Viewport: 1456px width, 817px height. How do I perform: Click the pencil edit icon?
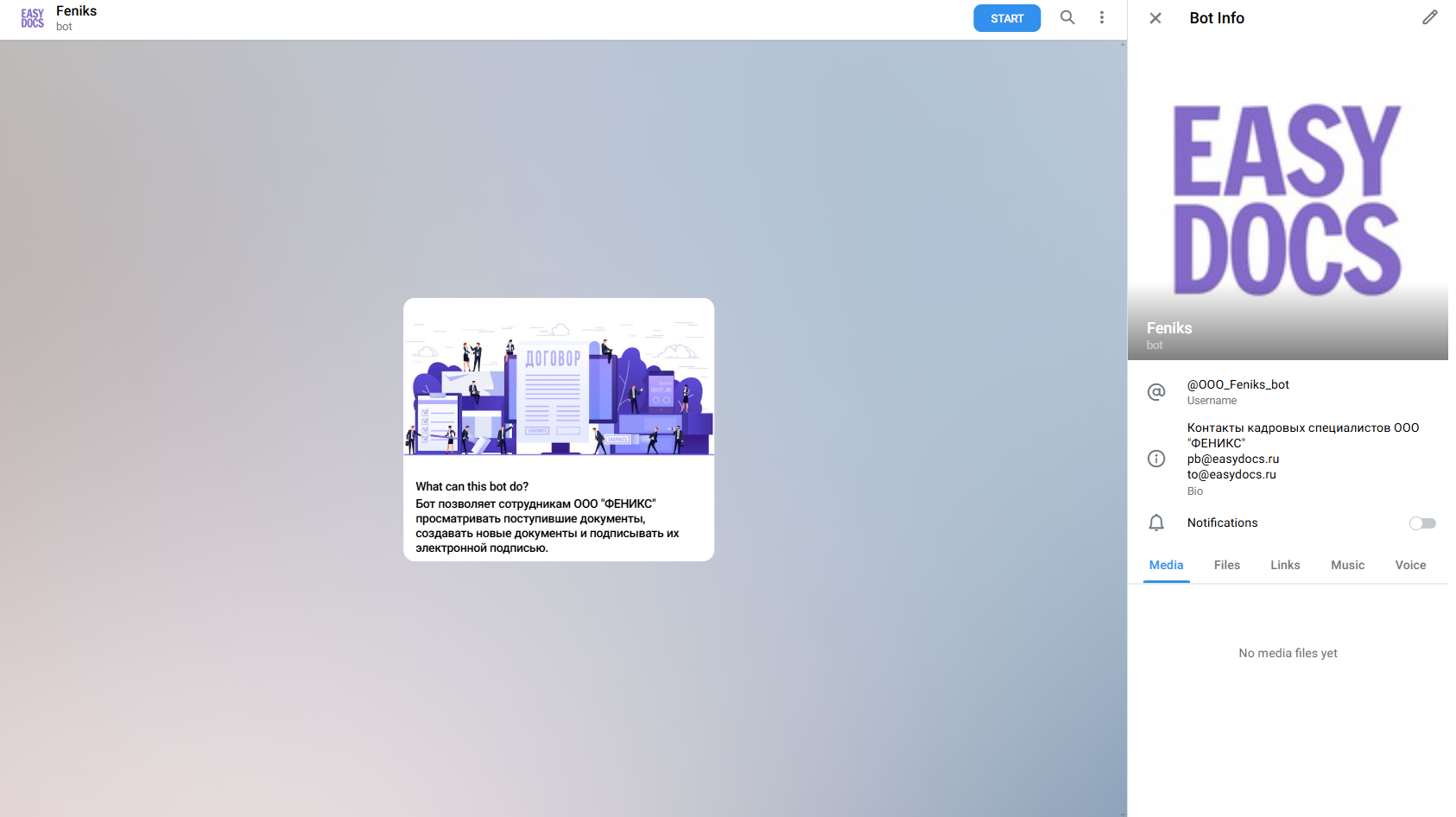[1429, 17]
